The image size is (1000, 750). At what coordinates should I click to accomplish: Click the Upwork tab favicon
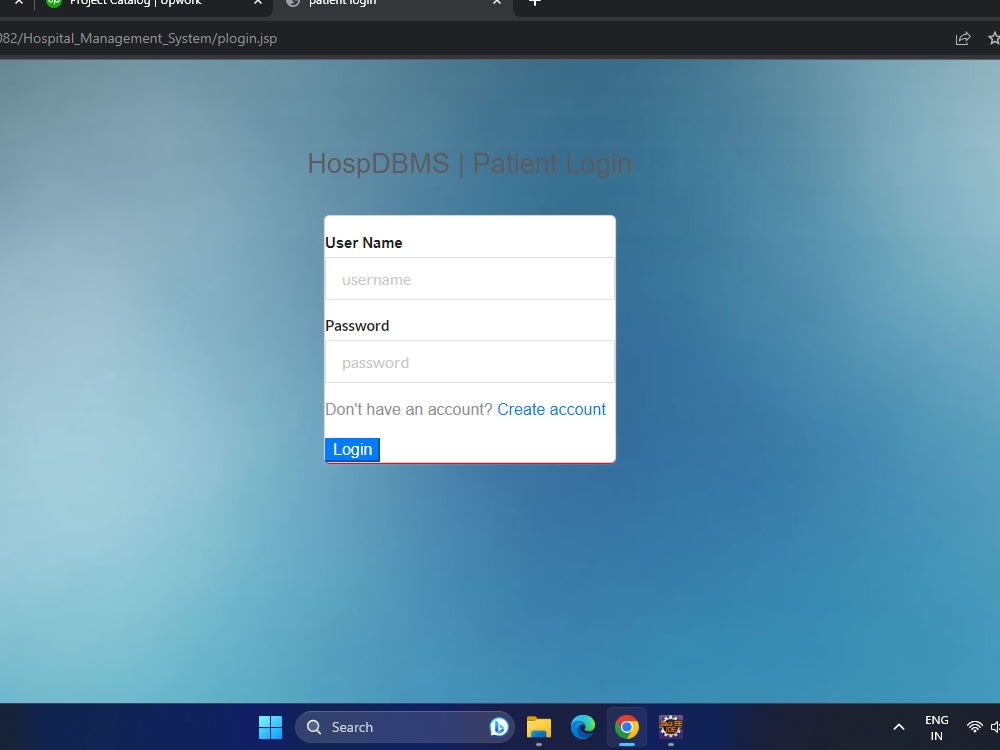coord(54,2)
